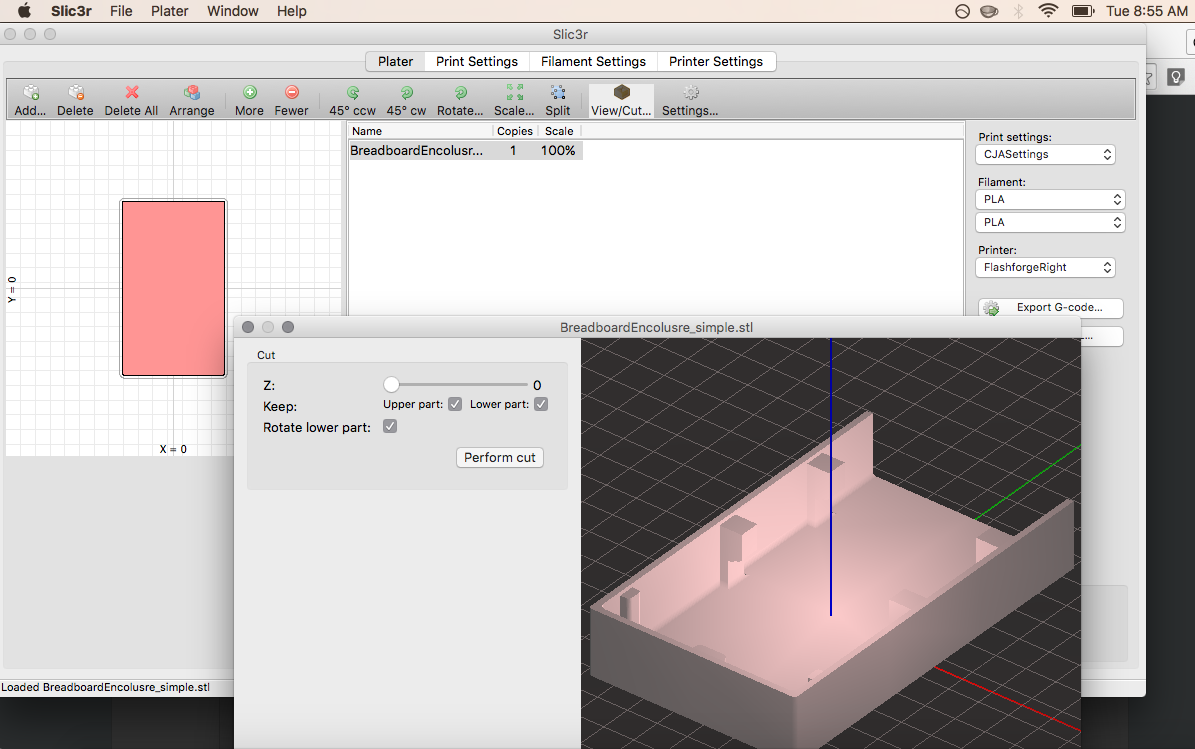
Task: Click the Z cut height slider handle
Action: click(x=391, y=385)
